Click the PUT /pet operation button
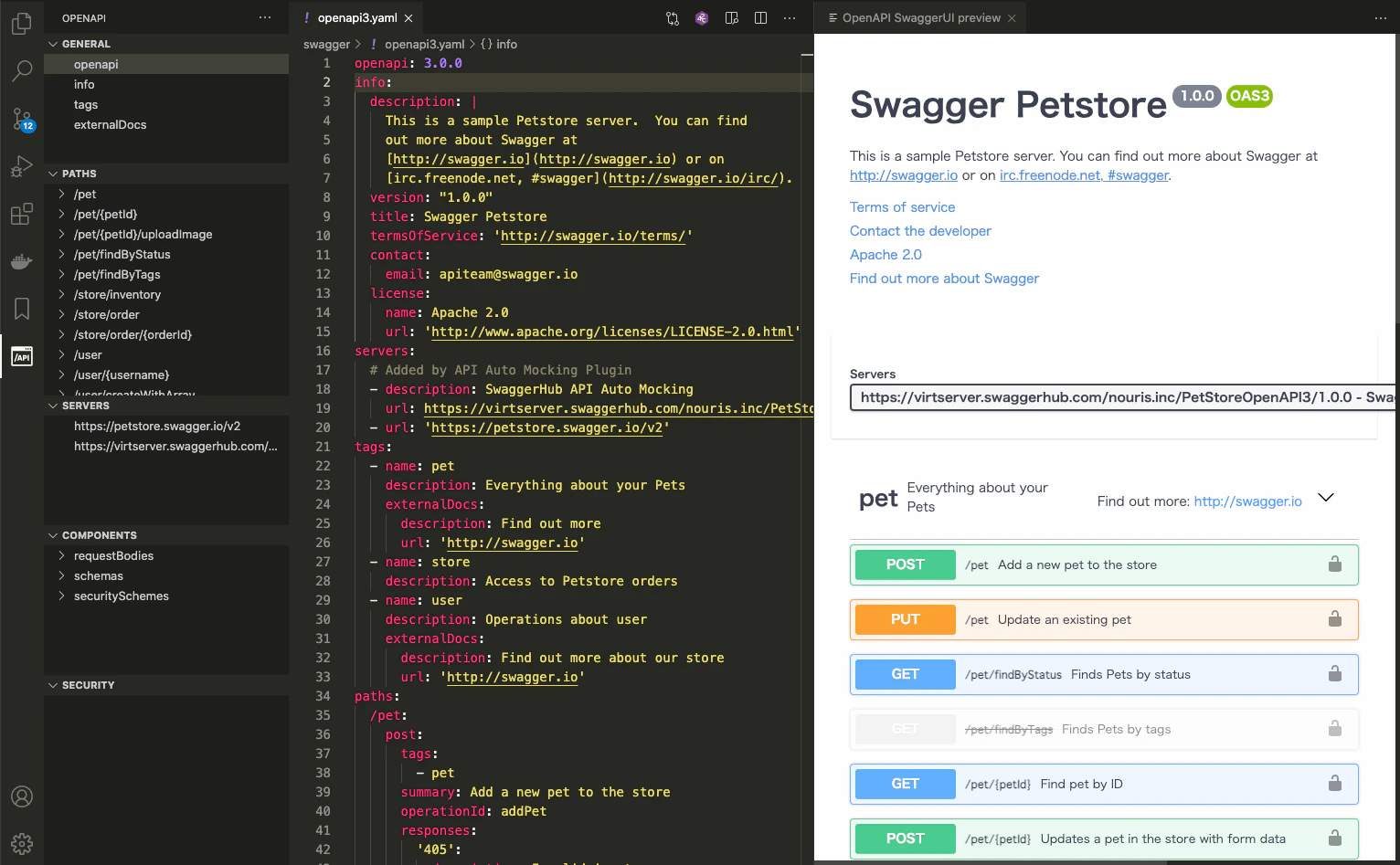Screen dimensions: 1400x865 click(905, 619)
